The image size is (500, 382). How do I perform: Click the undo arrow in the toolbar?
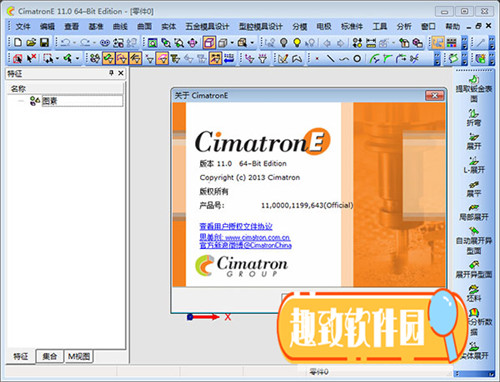[66, 42]
